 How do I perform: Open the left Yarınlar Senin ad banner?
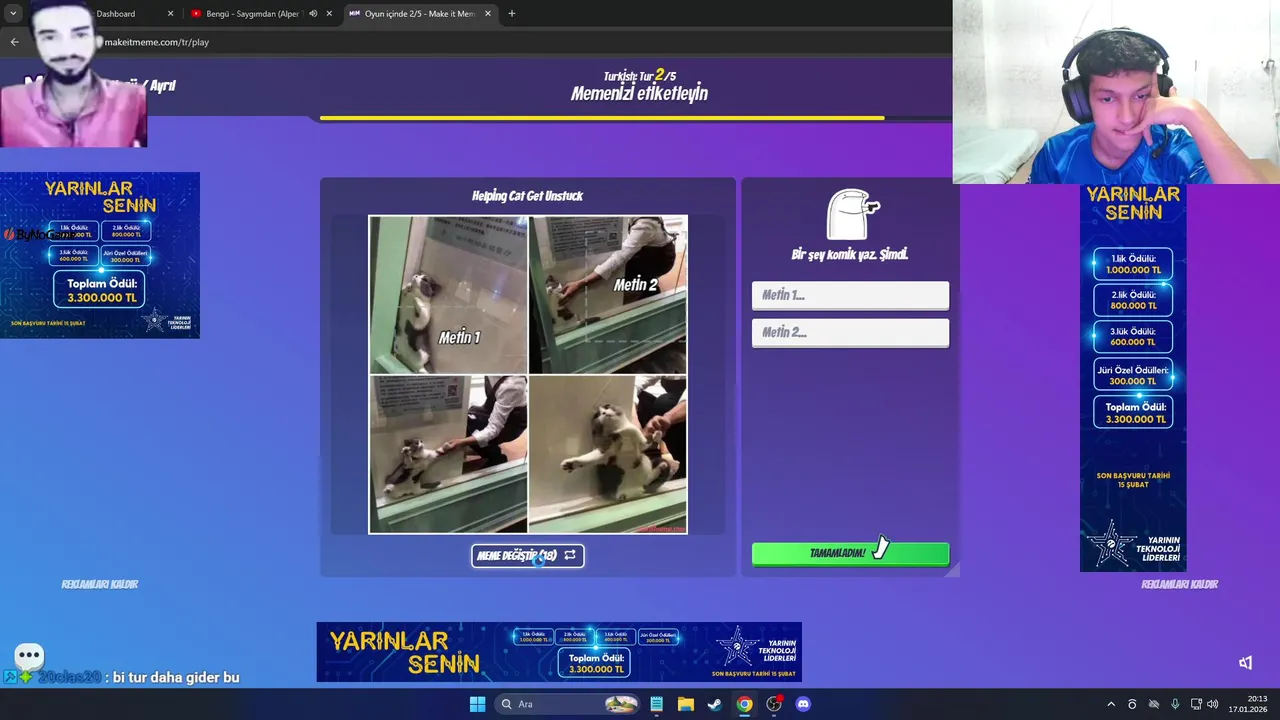click(100, 255)
